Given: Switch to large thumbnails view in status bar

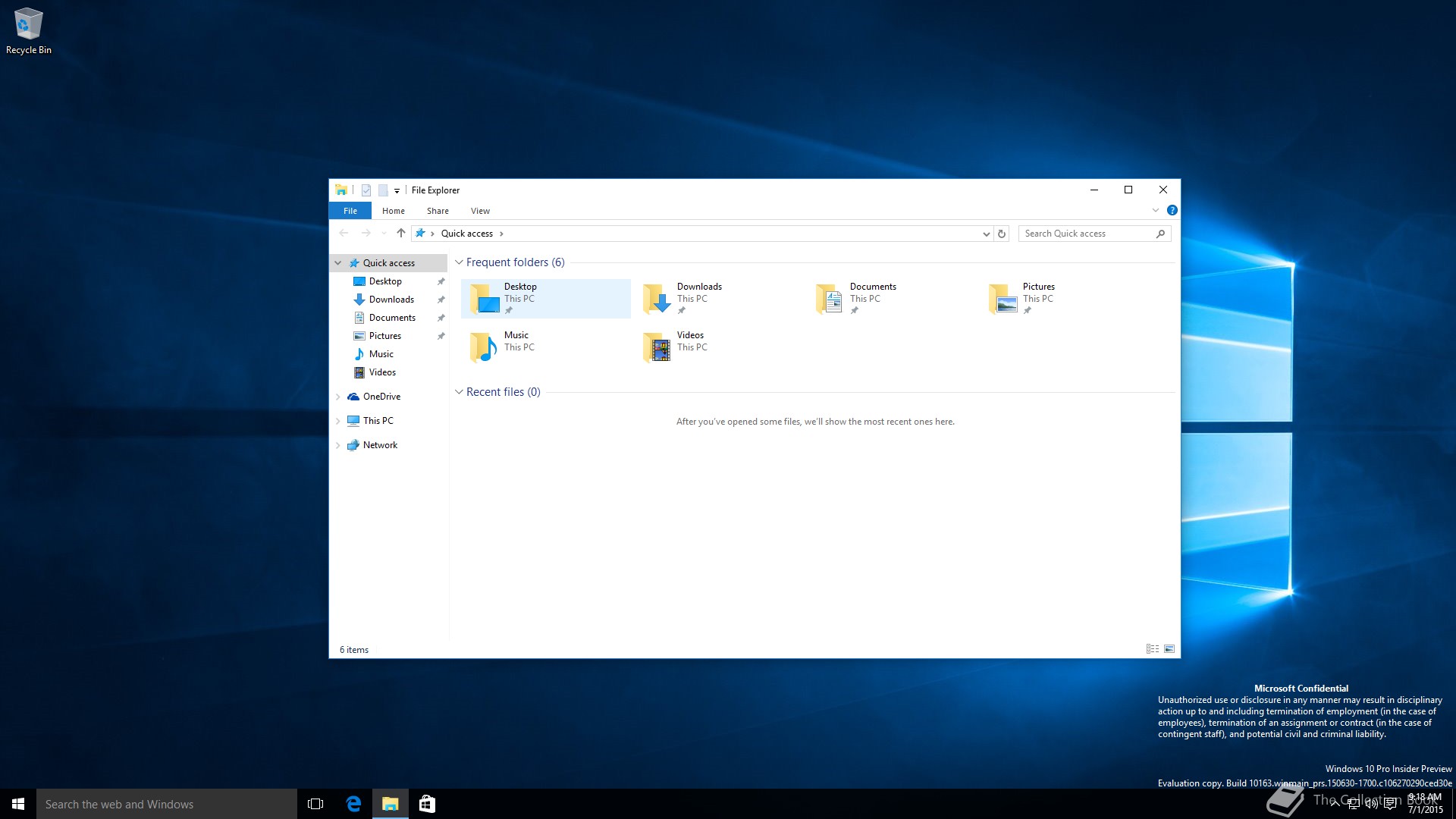Looking at the screenshot, I should pyautogui.click(x=1169, y=649).
